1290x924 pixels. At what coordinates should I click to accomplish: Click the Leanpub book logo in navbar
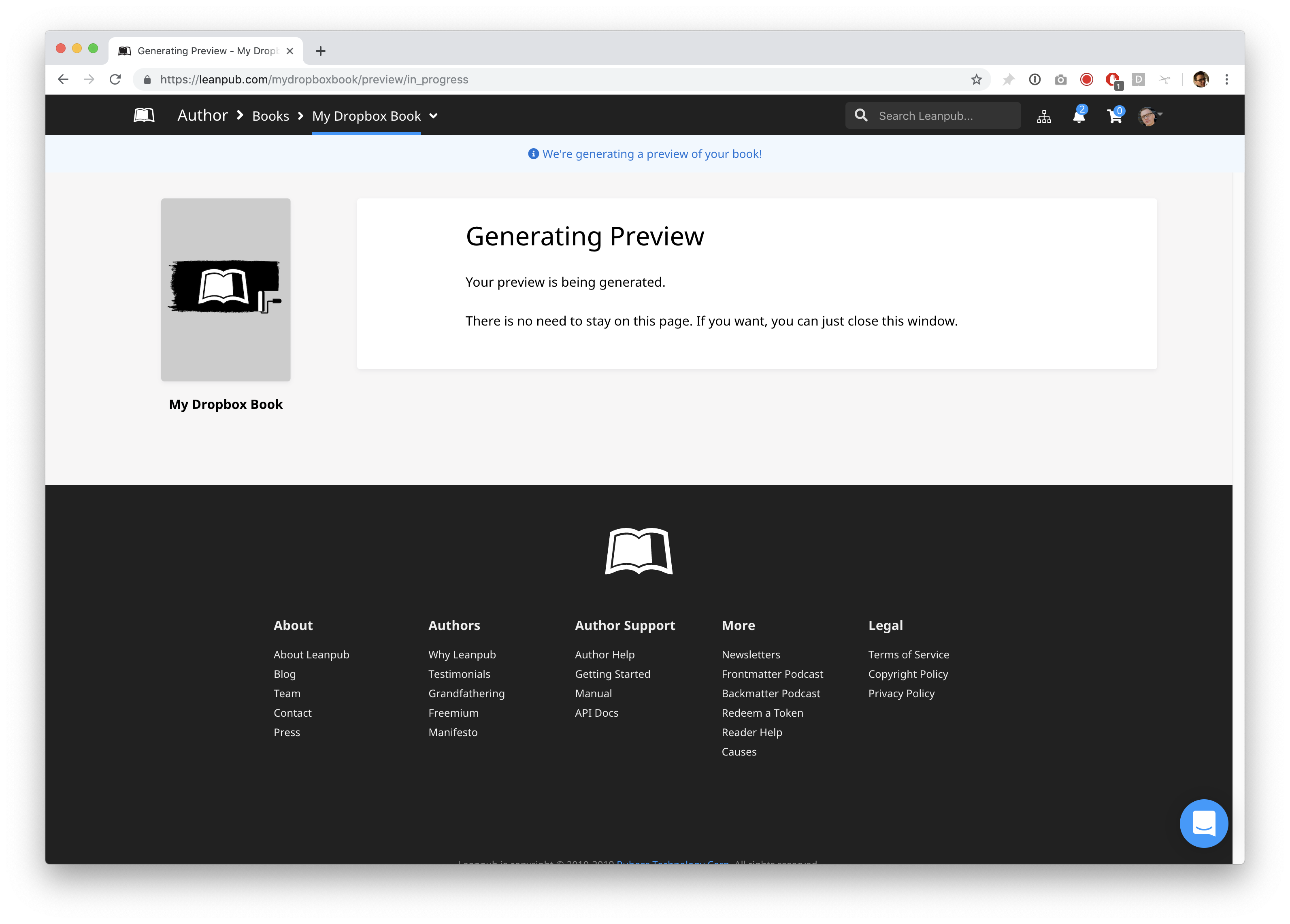(x=144, y=115)
